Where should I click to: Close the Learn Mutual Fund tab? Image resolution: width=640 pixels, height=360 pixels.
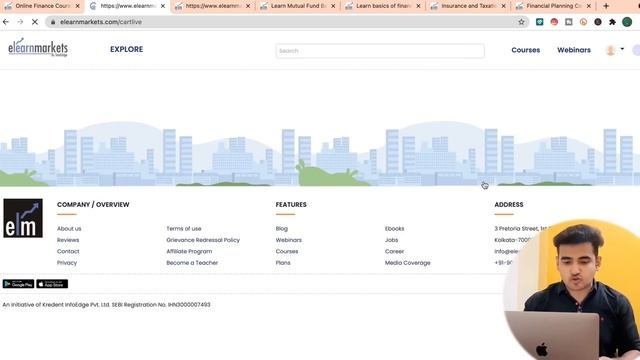pos(333,6)
